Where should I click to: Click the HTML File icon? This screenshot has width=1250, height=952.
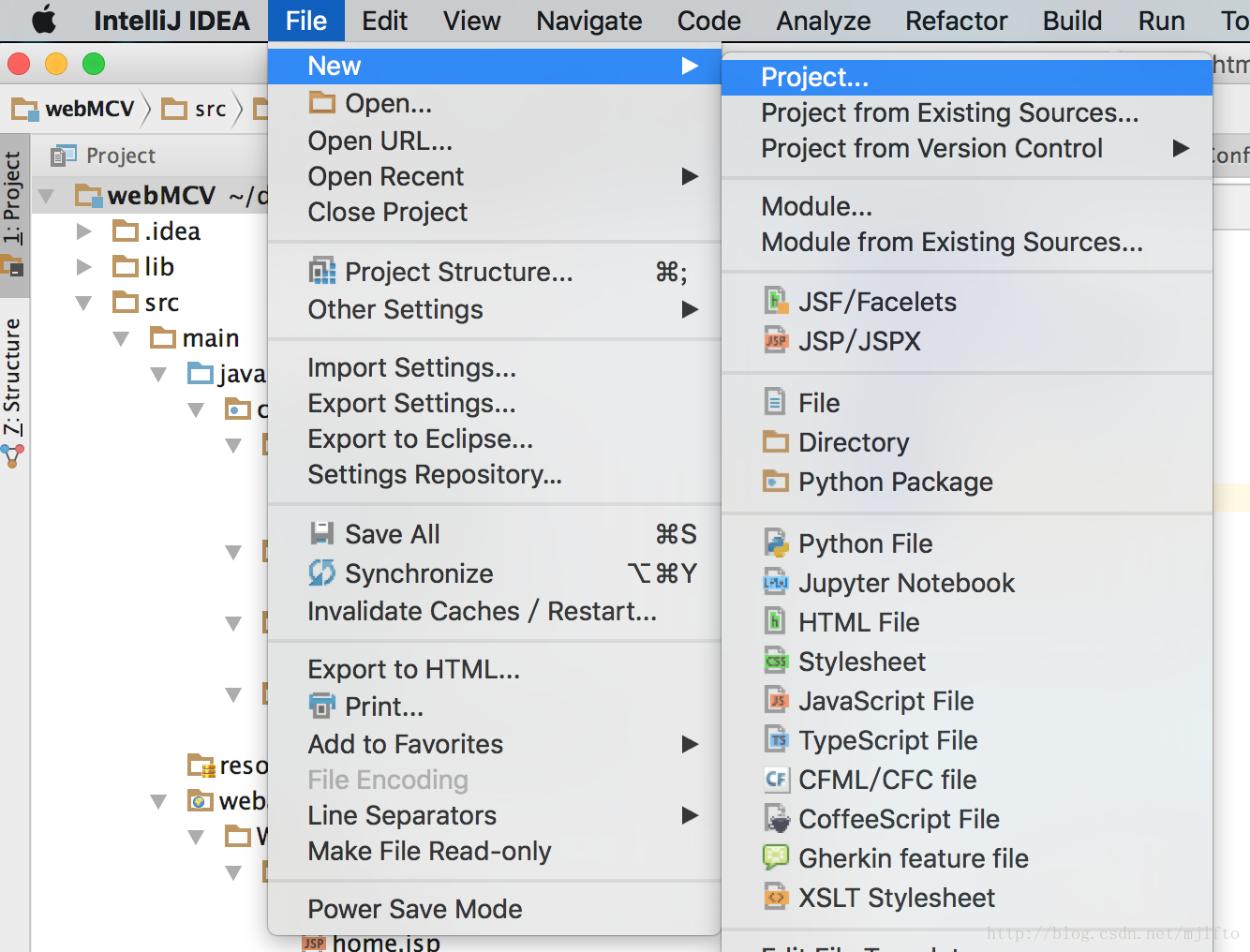point(775,621)
